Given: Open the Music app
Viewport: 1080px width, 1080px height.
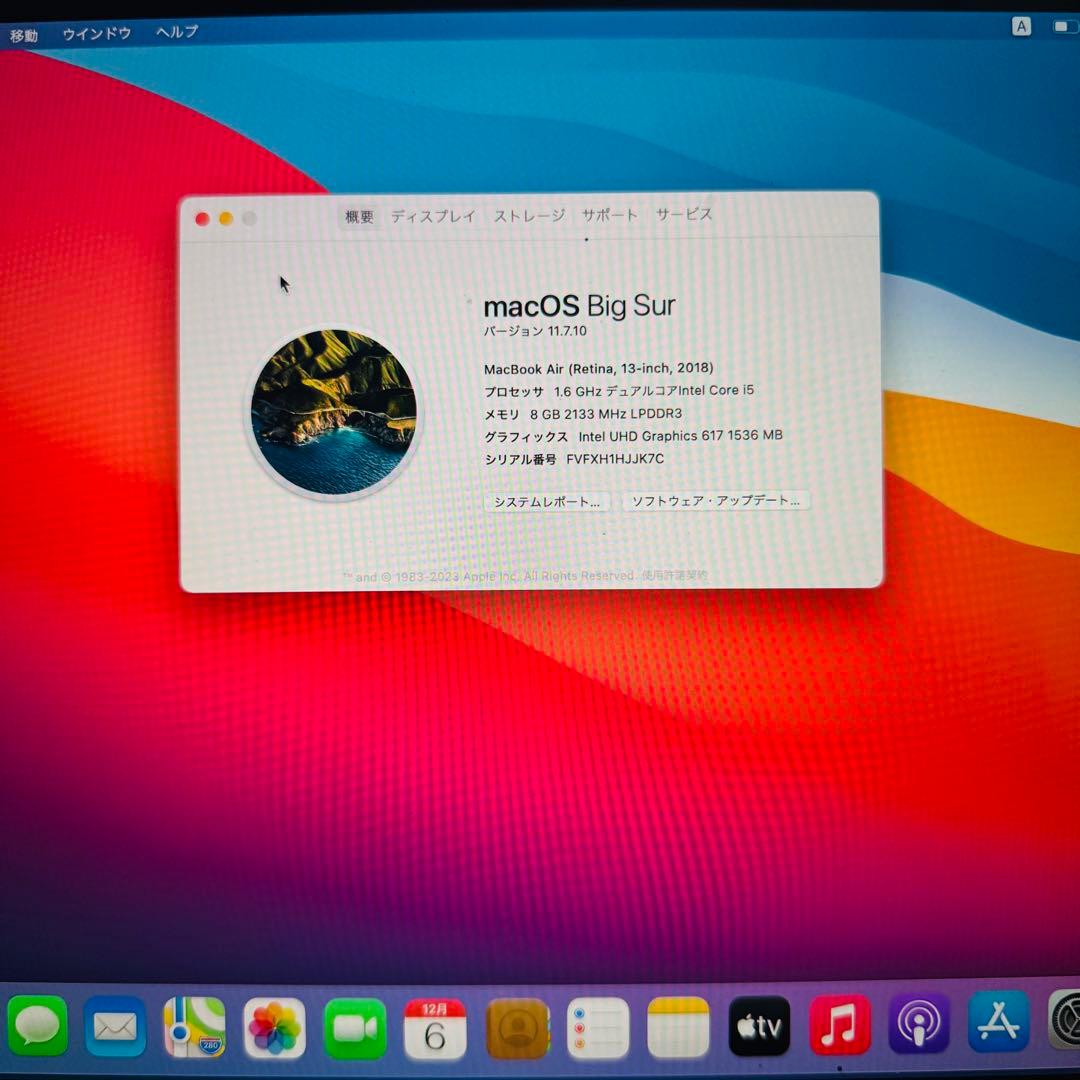Looking at the screenshot, I should [838, 1025].
